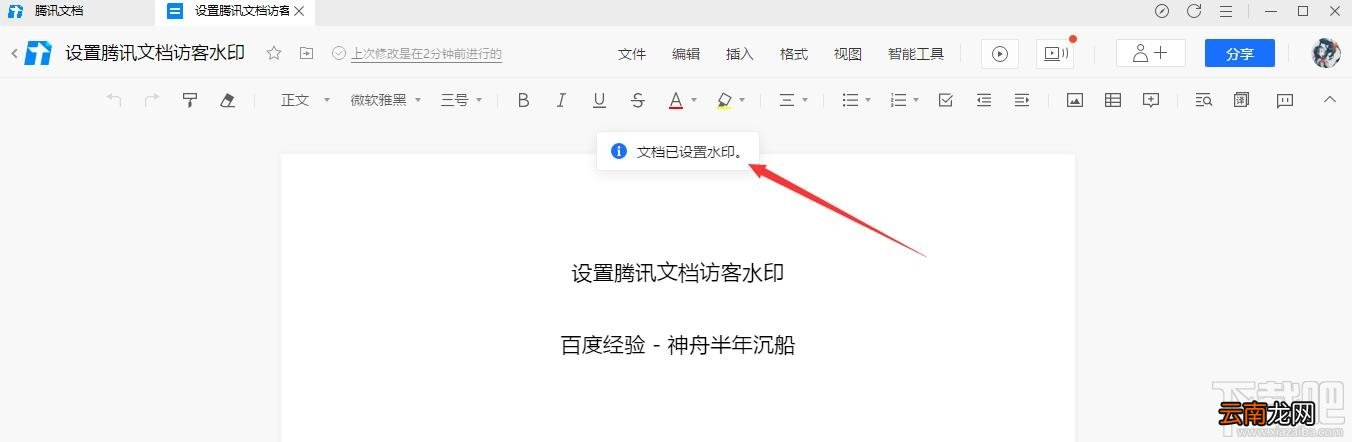Screen dimensions: 1352x442
Task: Close the 设置腾讯文档访客 tab
Action: pos(298,11)
